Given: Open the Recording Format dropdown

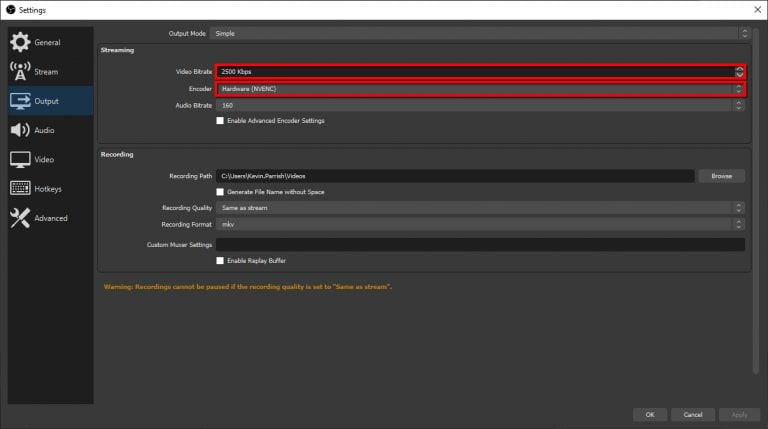Looking at the screenshot, I should point(480,224).
